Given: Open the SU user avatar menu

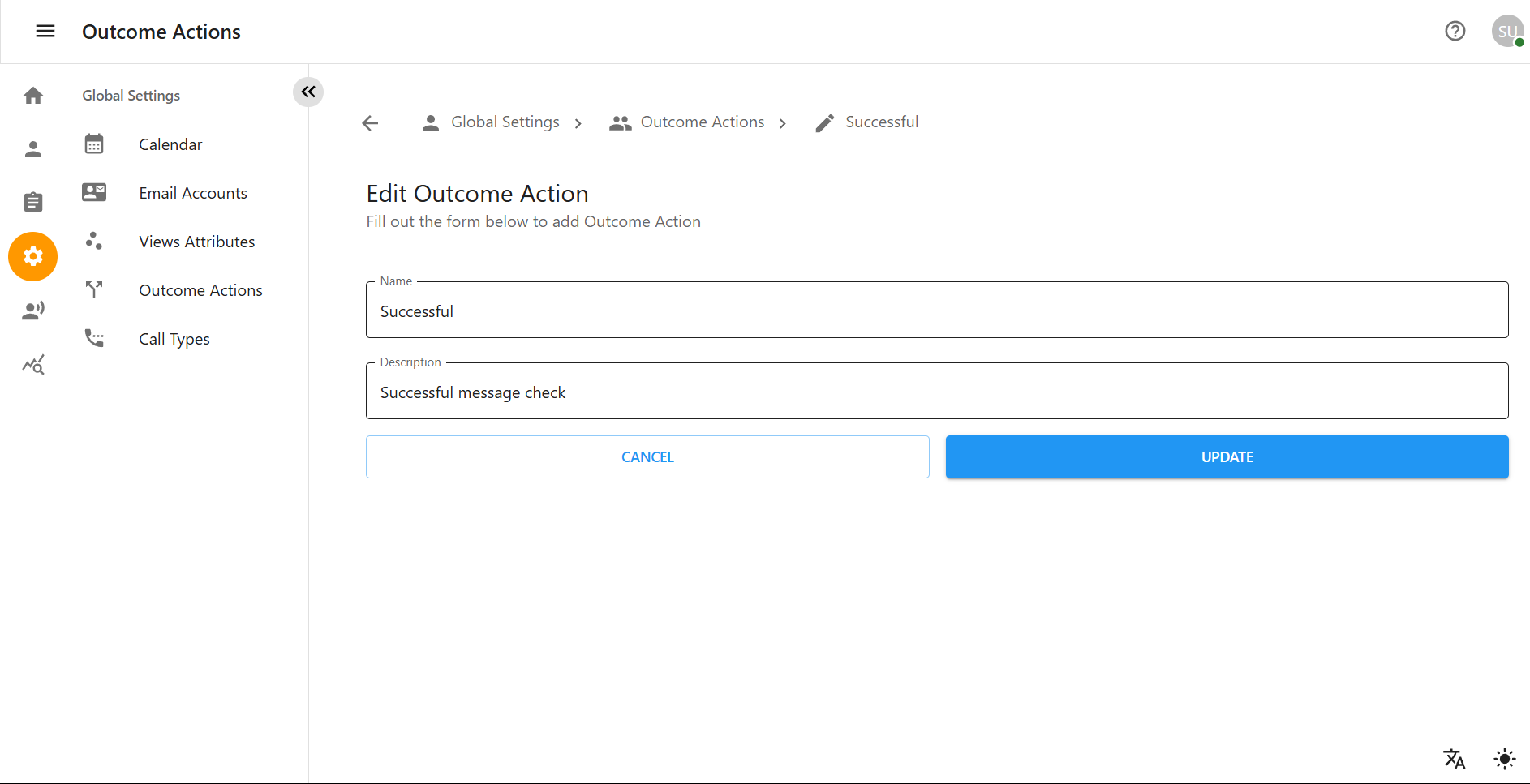Looking at the screenshot, I should tap(1506, 32).
